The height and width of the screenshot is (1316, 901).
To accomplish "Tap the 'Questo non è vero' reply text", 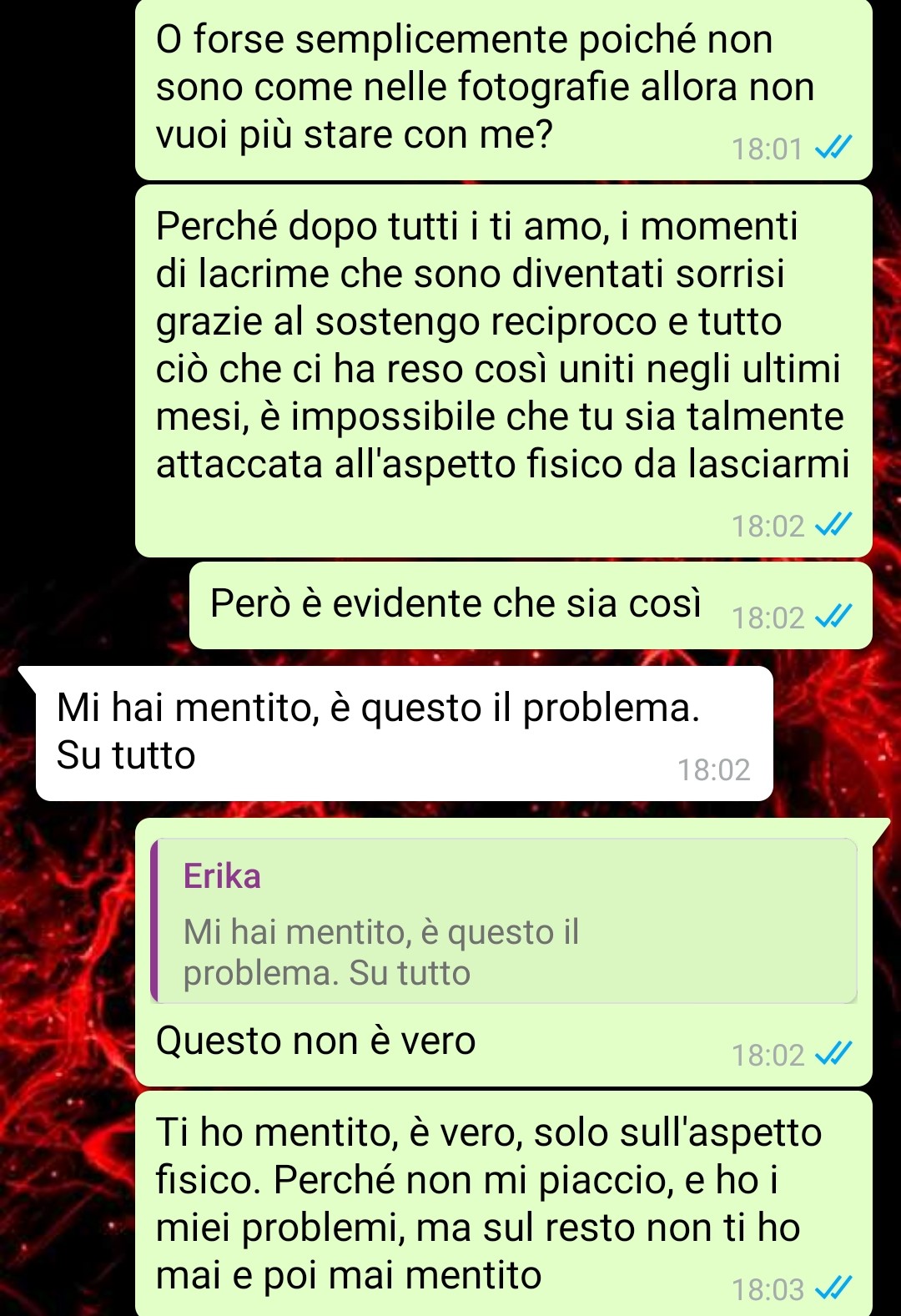I will 315,1041.
